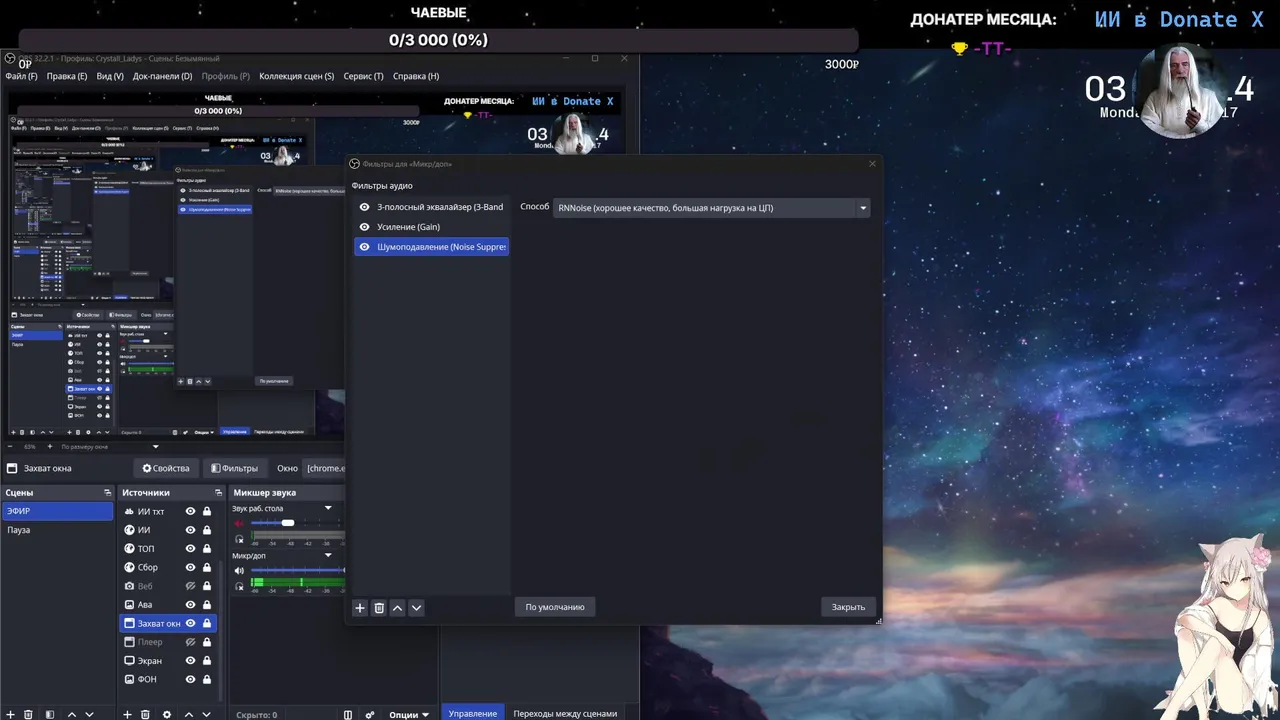Screen dimensions: 1280x720
Task: Select the Пауза scene
Action: click(x=58, y=530)
